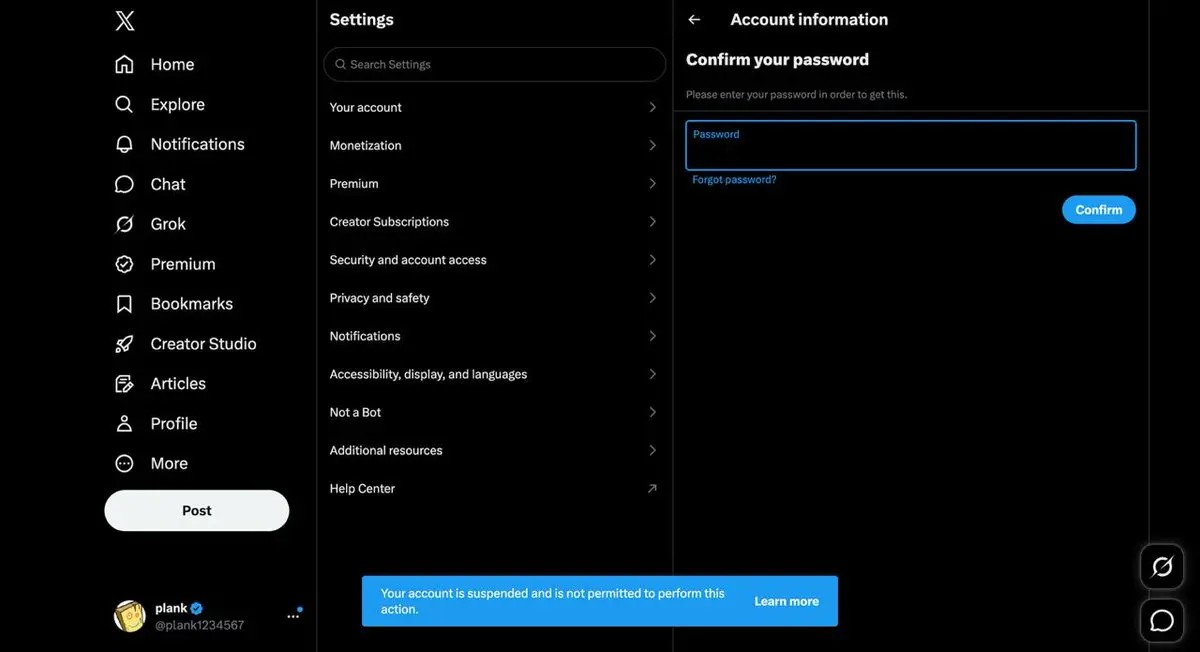Screen dimensions: 1200x652
Task: Go back with the left arrow icon
Action: click(x=694, y=20)
